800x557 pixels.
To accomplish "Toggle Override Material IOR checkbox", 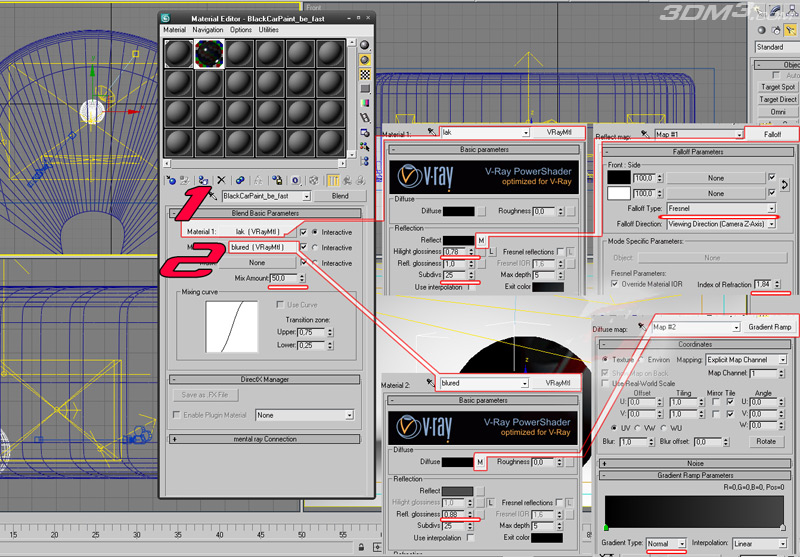I will click(x=612, y=284).
